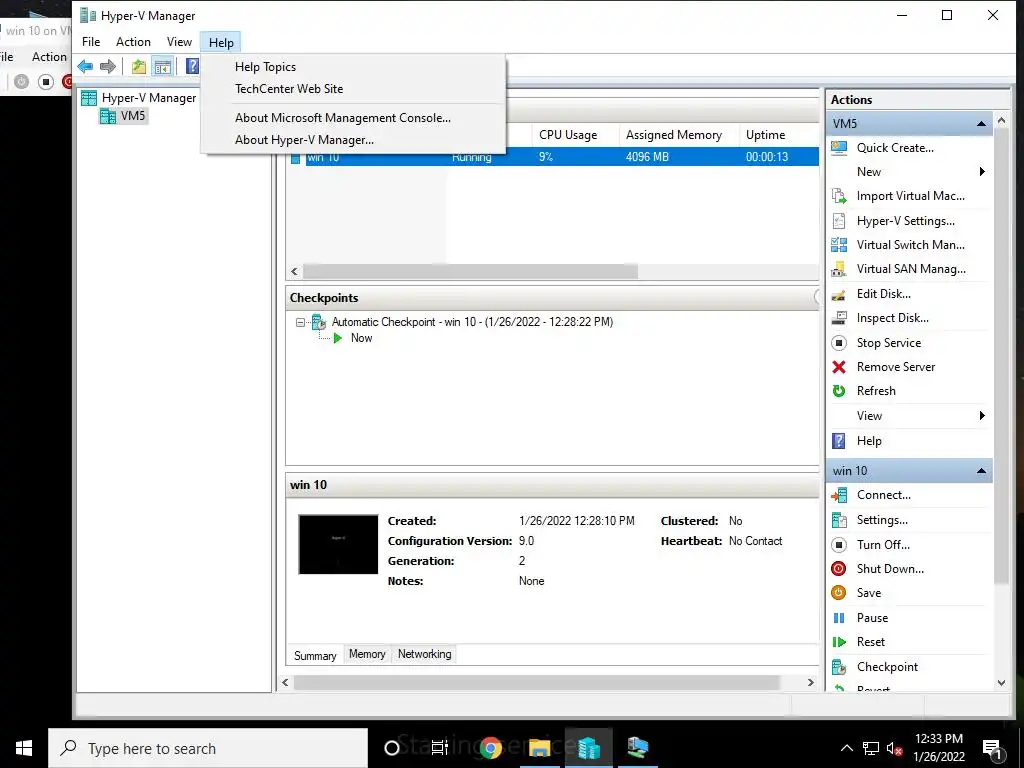Click the Shut Down... action
The height and width of the screenshot is (768, 1024).
(890, 569)
